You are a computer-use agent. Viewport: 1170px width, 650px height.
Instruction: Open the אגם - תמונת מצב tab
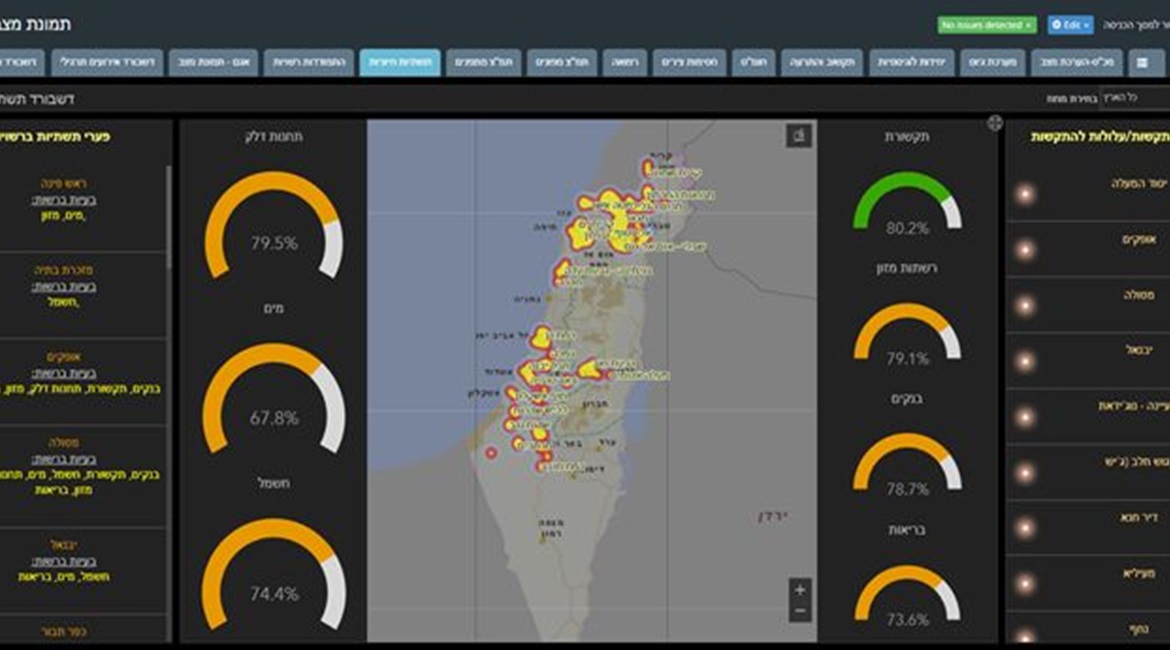click(213, 63)
